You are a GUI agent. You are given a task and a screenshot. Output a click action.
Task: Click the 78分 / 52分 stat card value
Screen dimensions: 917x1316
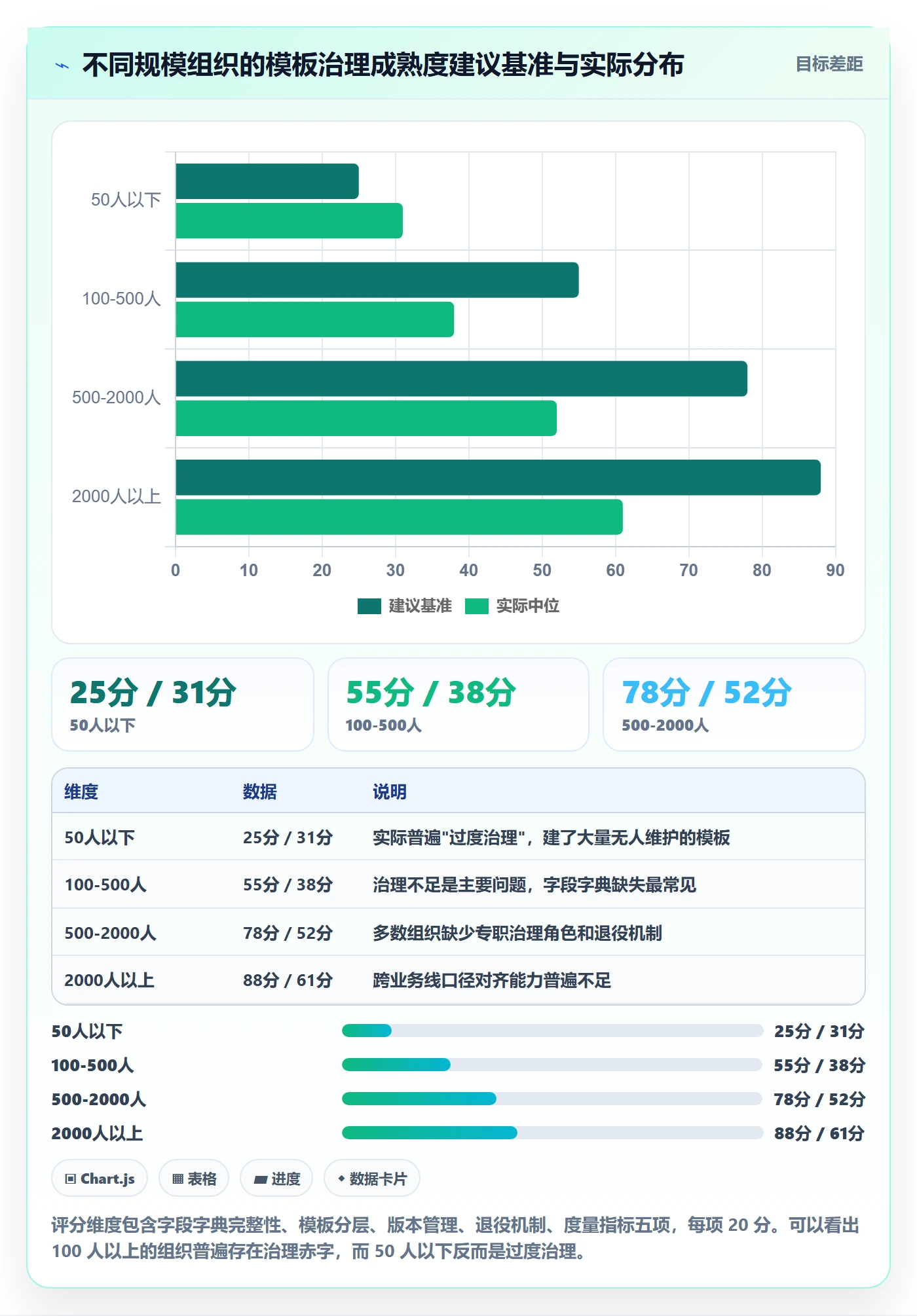point(707,693)
